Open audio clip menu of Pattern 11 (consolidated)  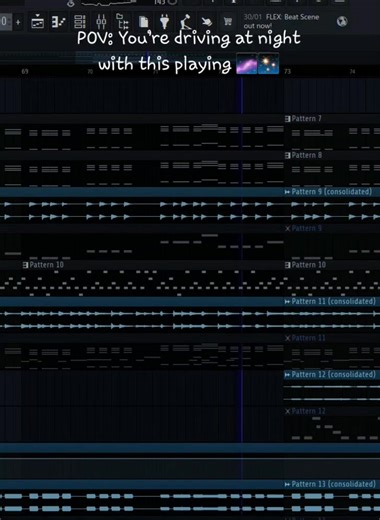pyautogui.click(x=287, y=302)
